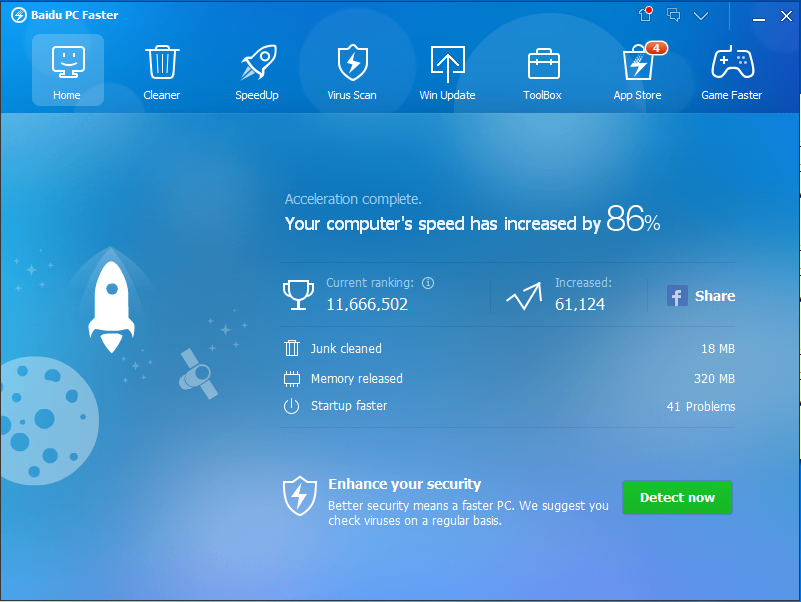Open Virus Scan shield tool
This screenshot has height=602, width=801.
(x=352, y=73)
